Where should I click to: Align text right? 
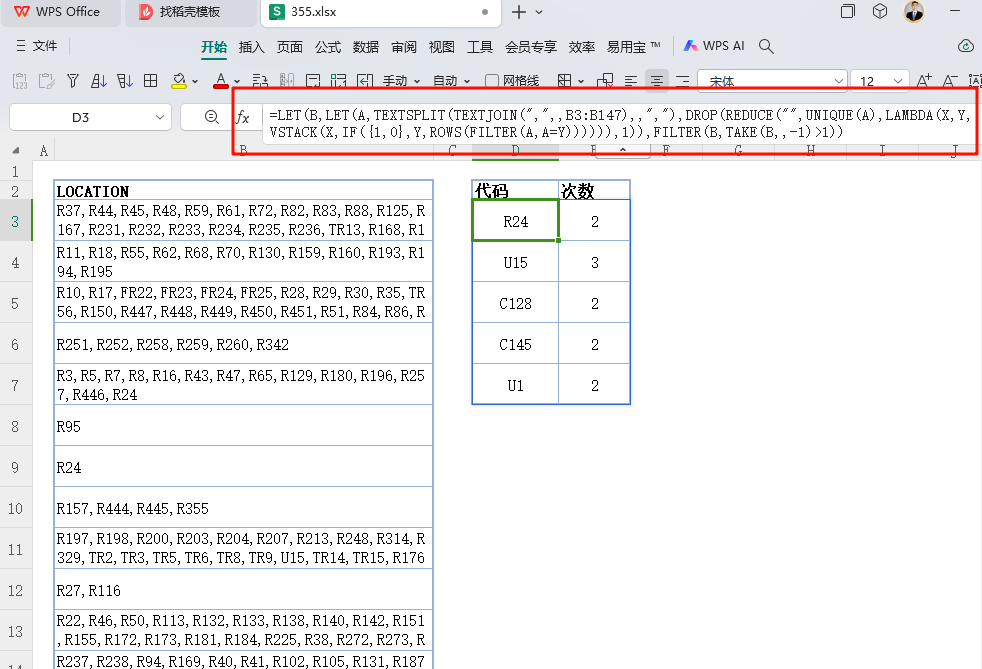pos(683,81)
